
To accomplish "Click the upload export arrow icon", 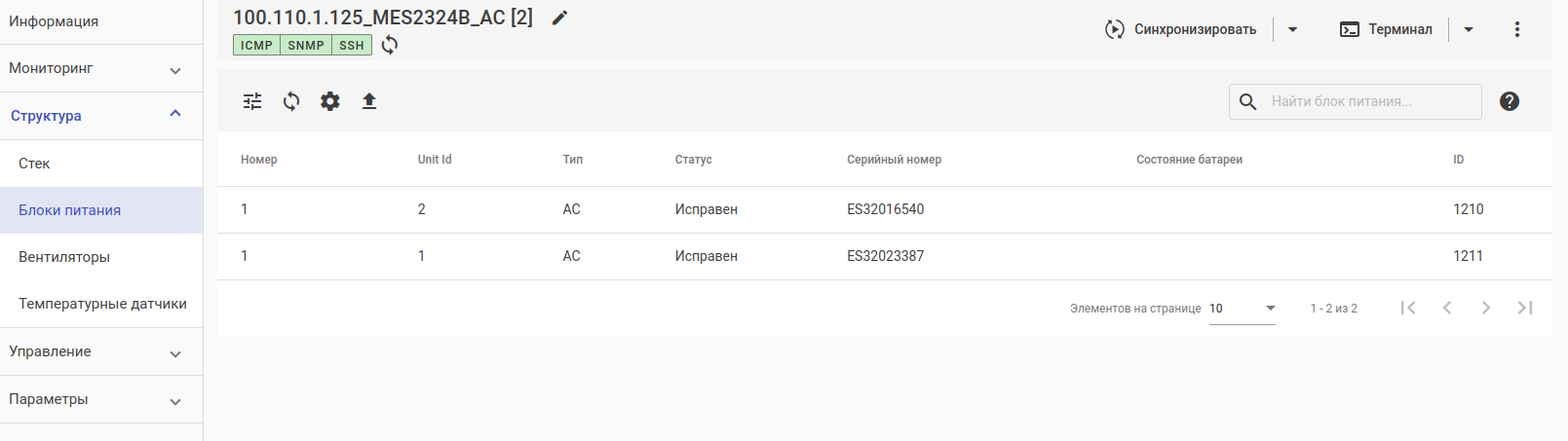I will click(369, 101).
